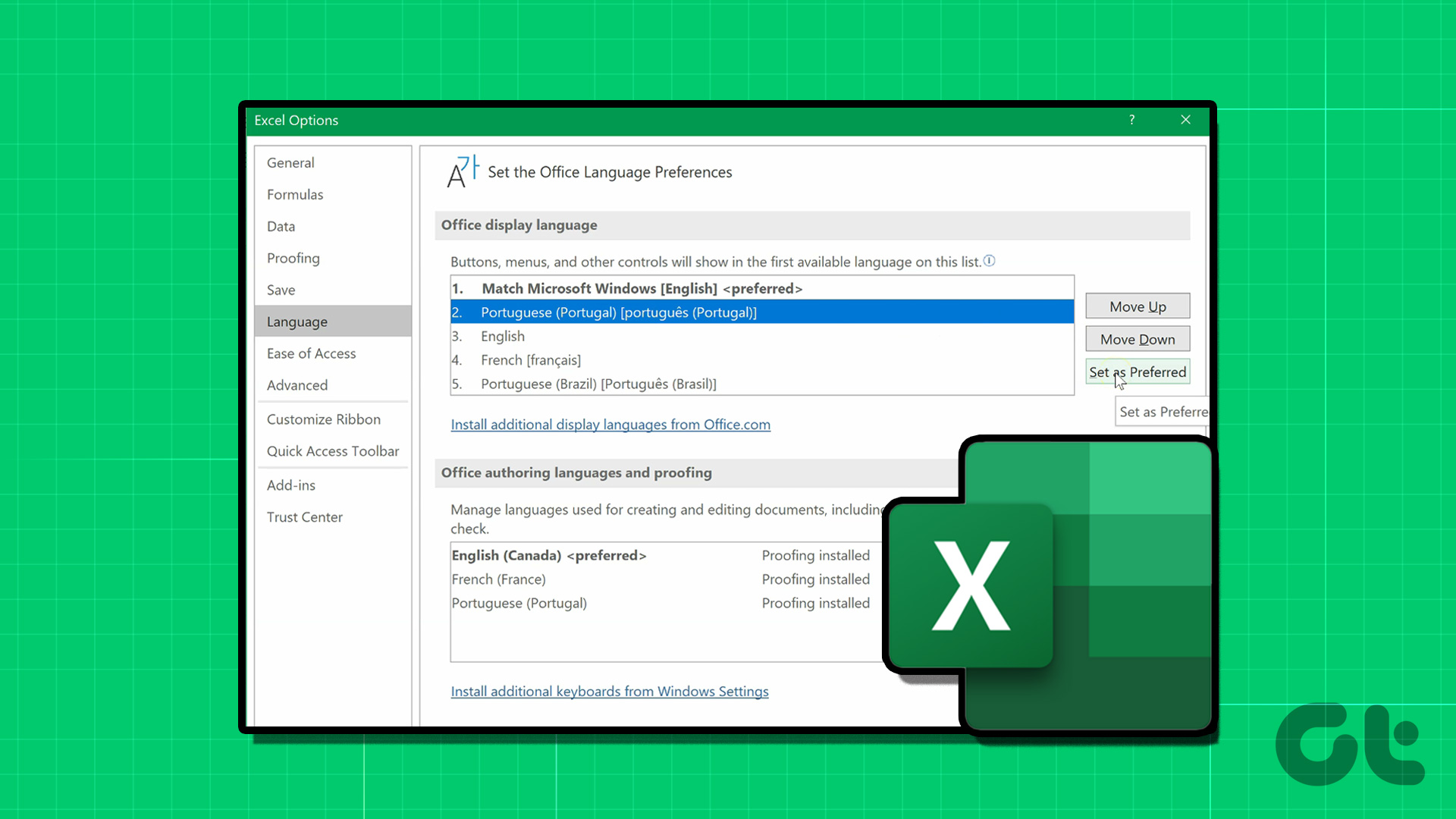Screen dimensions: 1456x819
Task: Switch to the Proofing category
Action: point(293,258)
